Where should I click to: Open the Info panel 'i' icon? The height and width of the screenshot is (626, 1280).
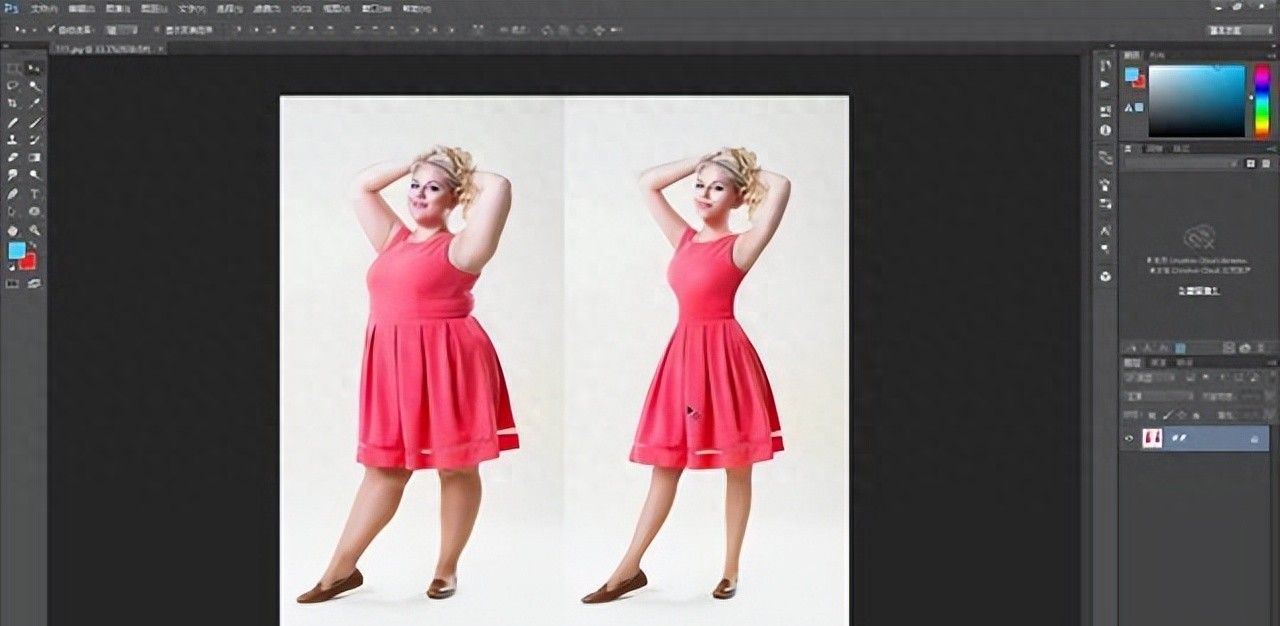click(1106, 129)
